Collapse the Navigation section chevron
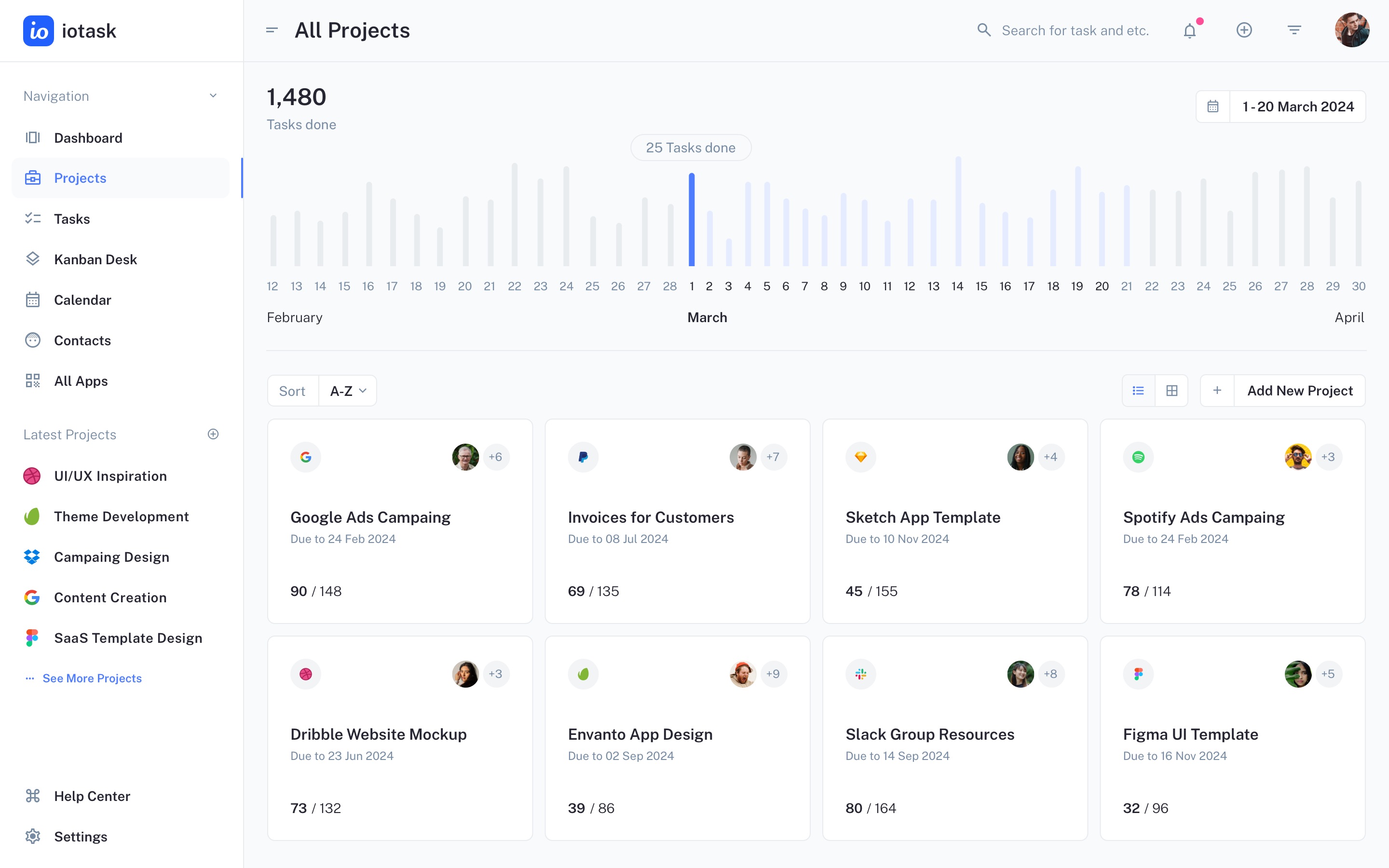 pos(213,96)
